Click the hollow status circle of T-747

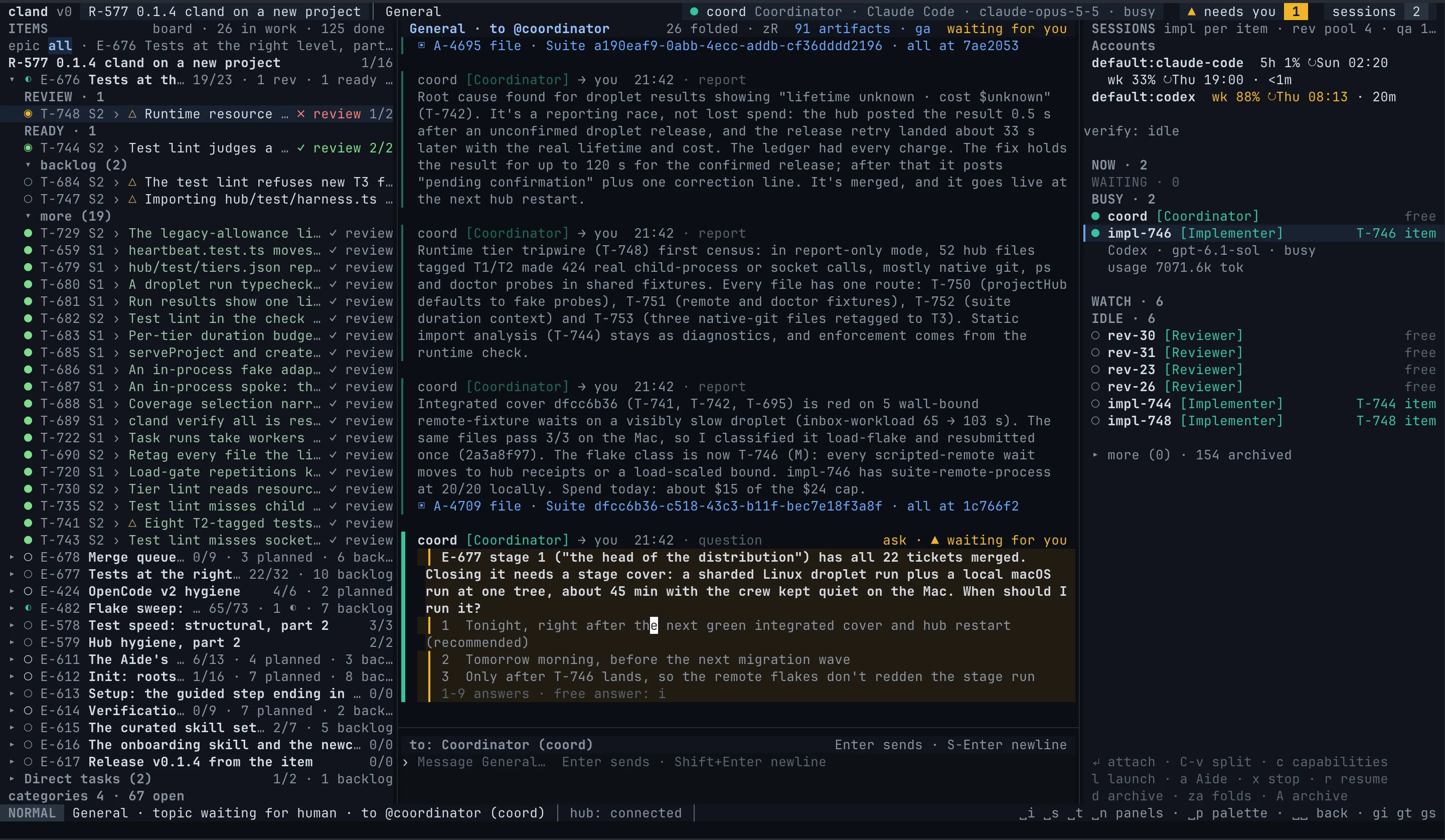click(x=28, y=199)
